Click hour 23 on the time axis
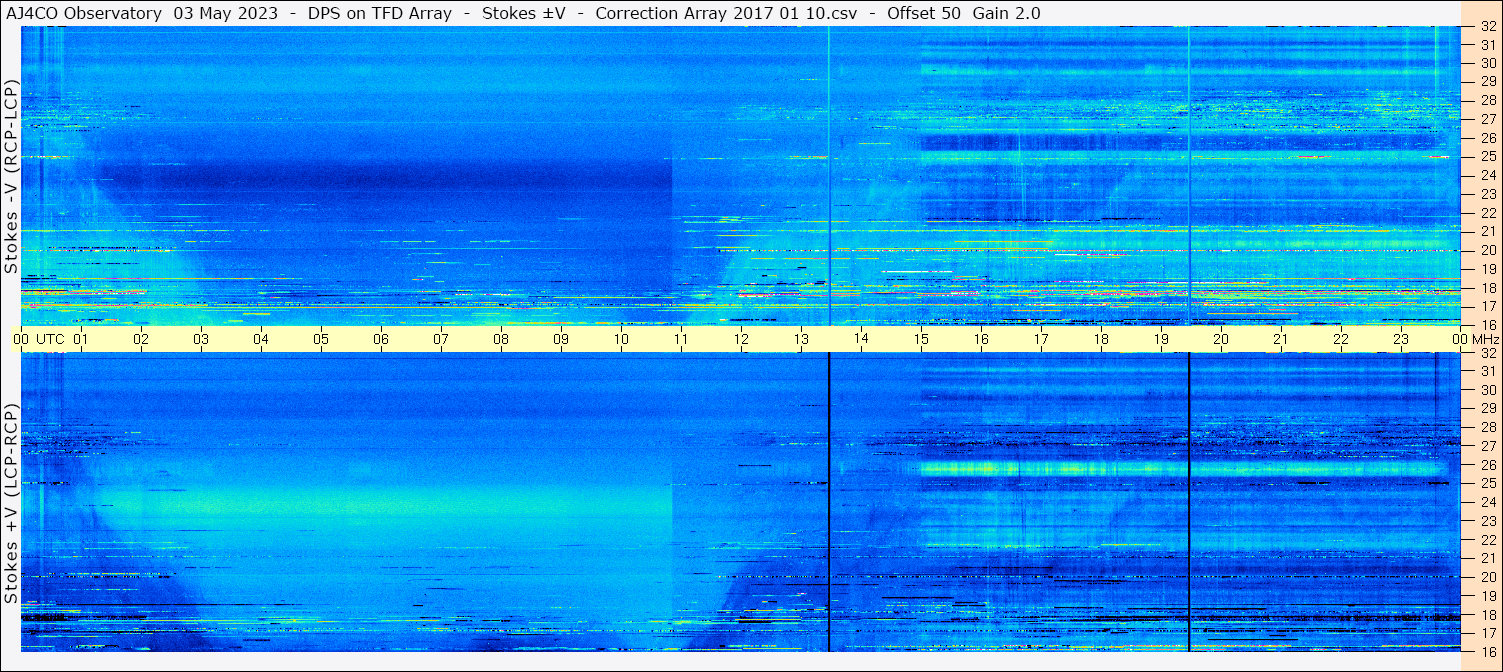The height and width of the screenshot is (672, 1503). (x=1401, y=339)
